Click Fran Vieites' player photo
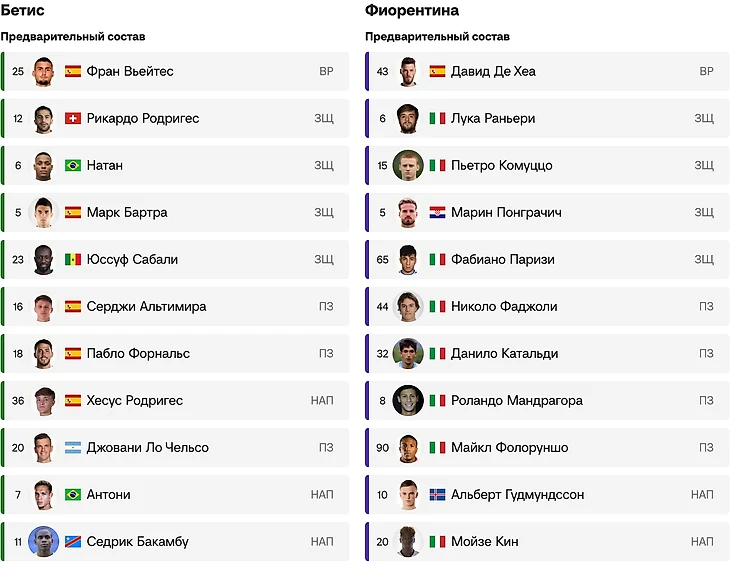This screenshot has width=730, height=562. pyautogui.click(x=43, y=72)
